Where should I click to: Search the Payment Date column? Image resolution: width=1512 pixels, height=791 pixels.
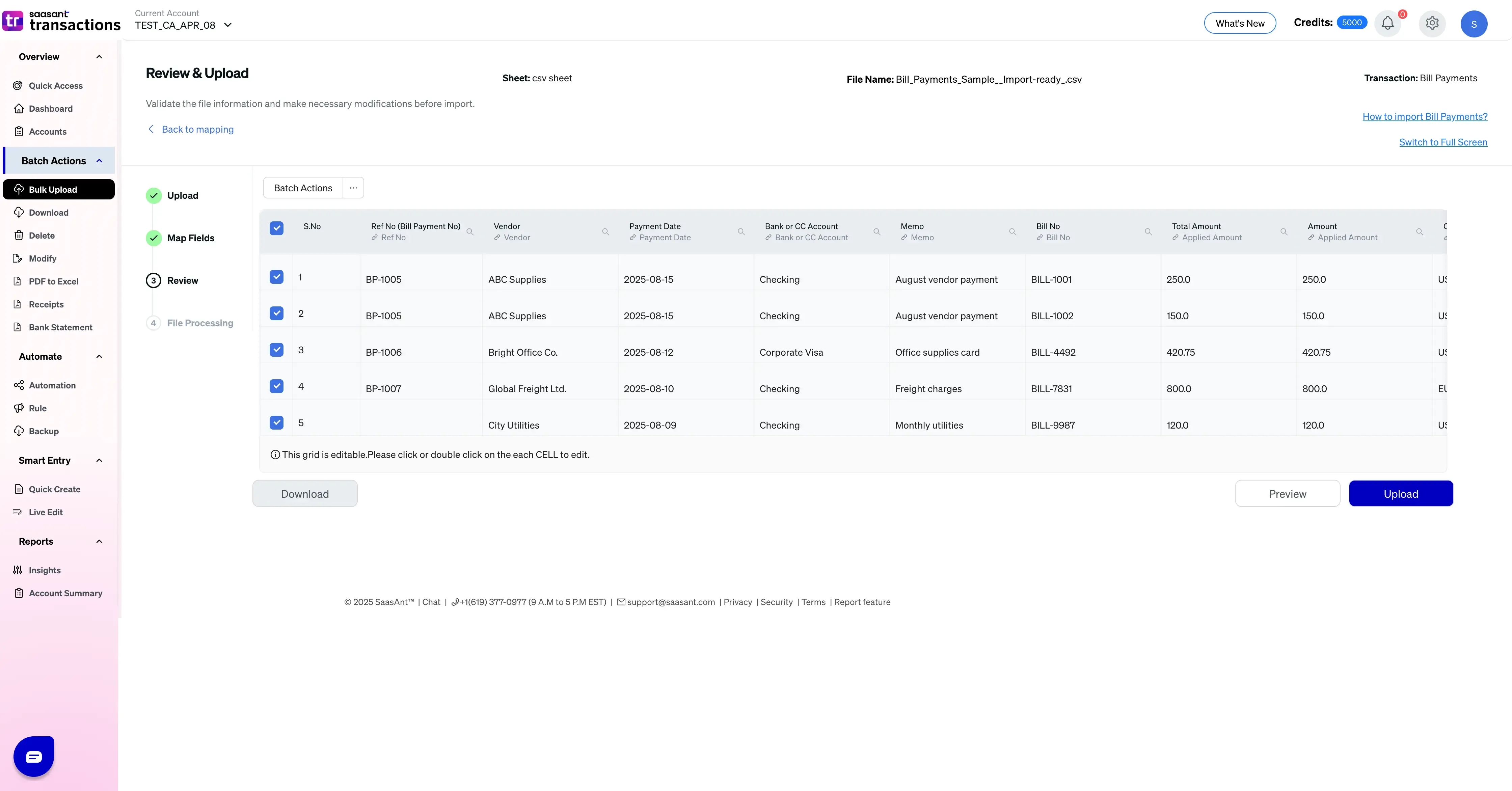[x=741, y=232]
